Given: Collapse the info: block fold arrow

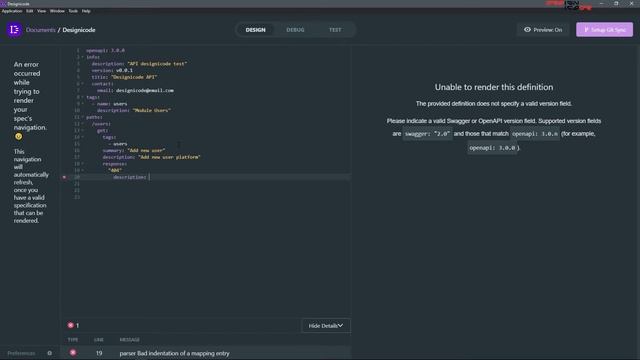Looking at the screenshot, I should pyautogui.click(x=82, y=57).
